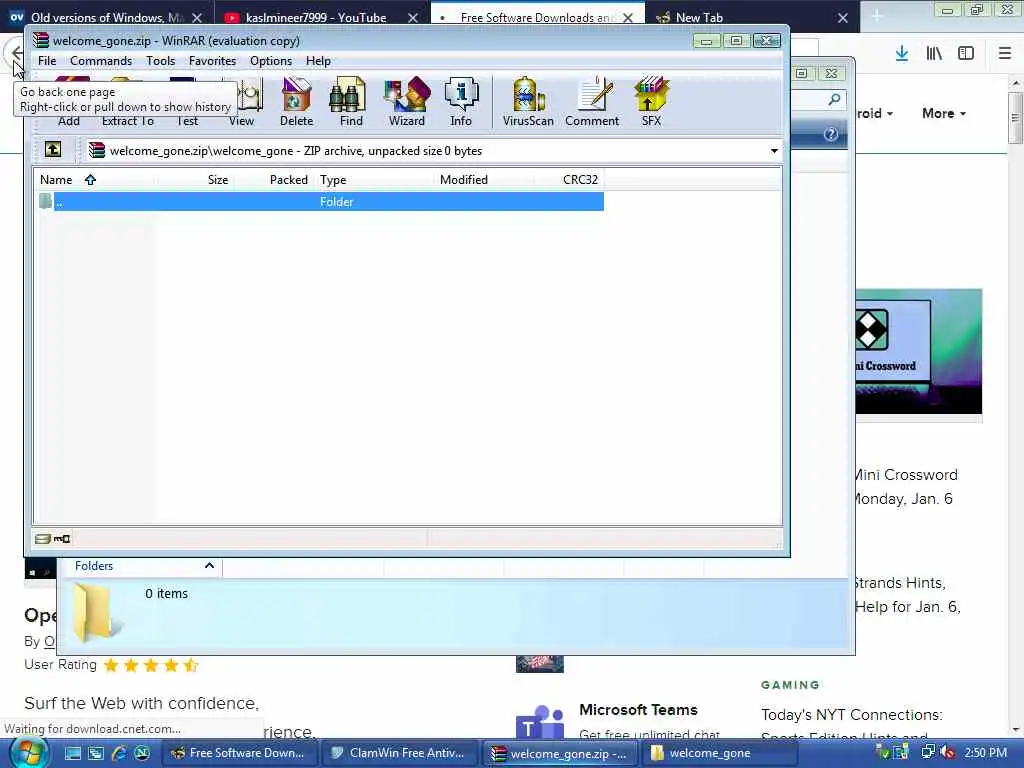The image size is (1024, 768).
Task: Click the disk drive icon in WinRAR status bar
Action: pyautogui.click(x=43, y=539)
